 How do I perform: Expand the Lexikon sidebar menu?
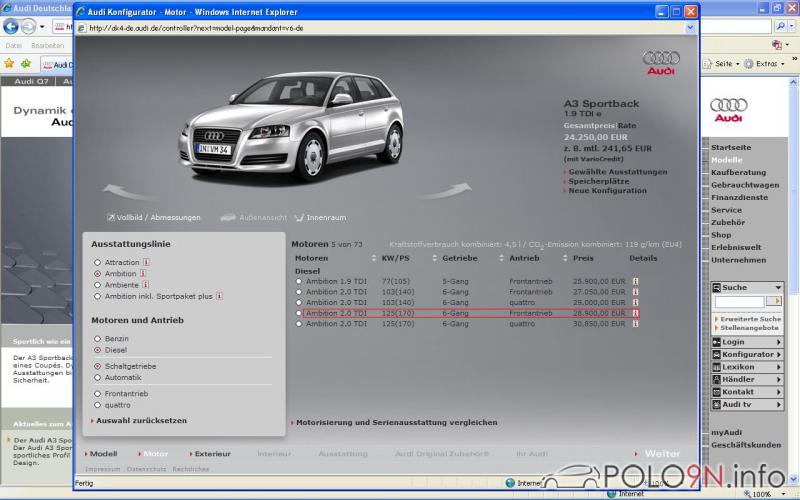coord(779,367)
